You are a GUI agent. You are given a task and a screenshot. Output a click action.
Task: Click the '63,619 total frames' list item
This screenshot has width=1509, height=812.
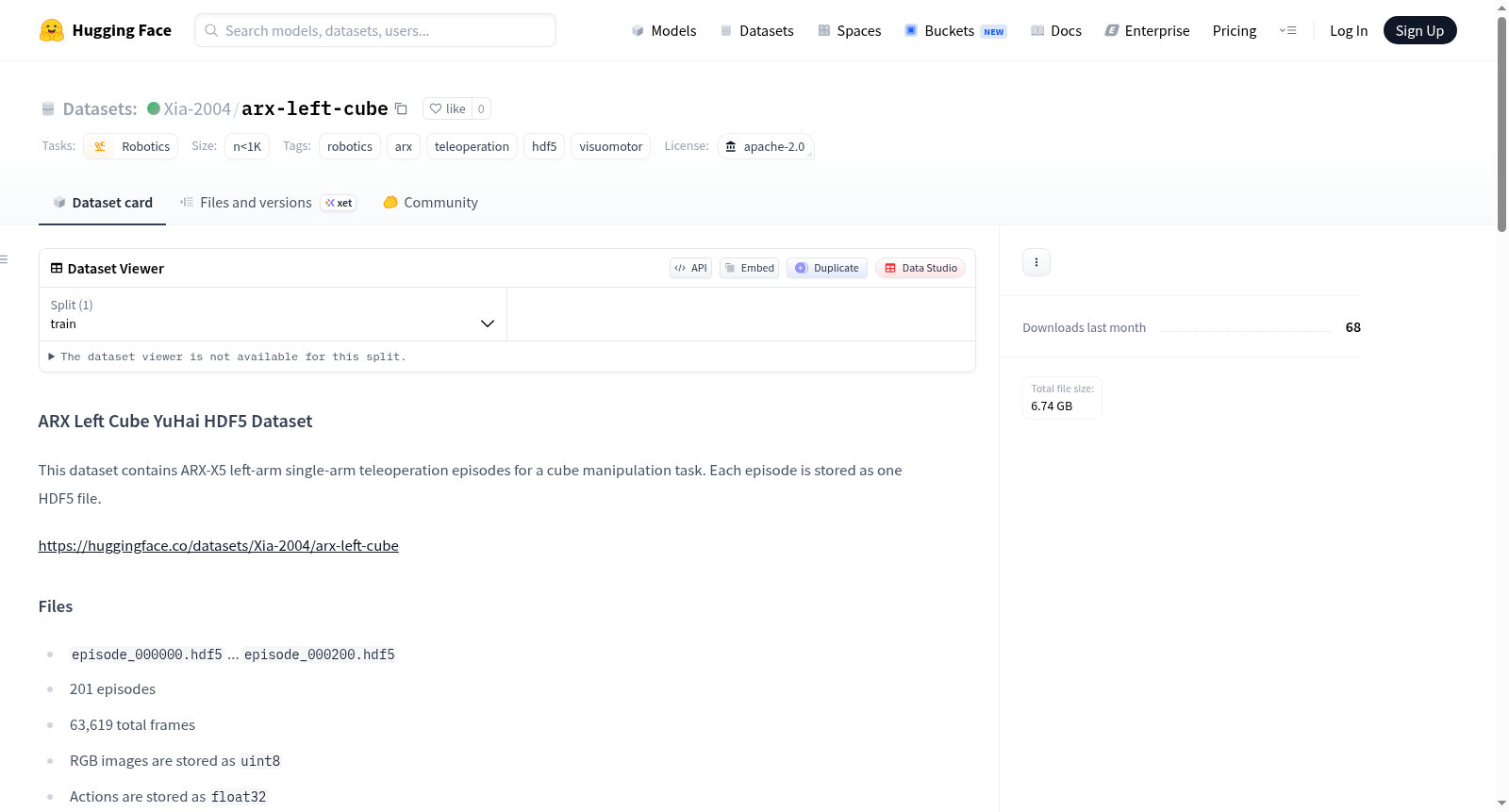pyautogui.click(x=132, y=725)
